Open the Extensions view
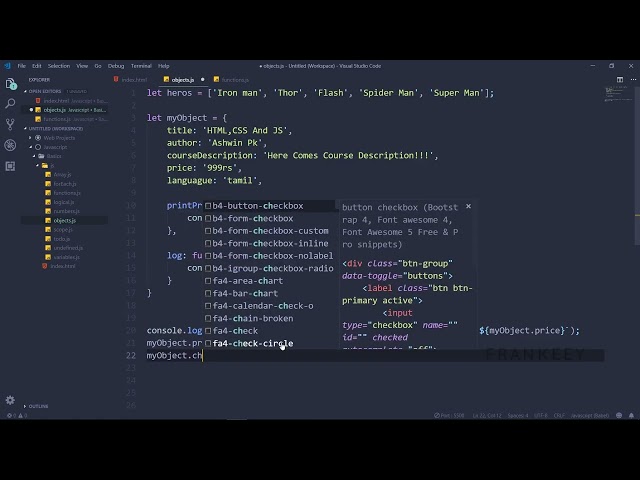Image resolution: width=640 pixels, height=480 pixels. [x=10, y=166]
